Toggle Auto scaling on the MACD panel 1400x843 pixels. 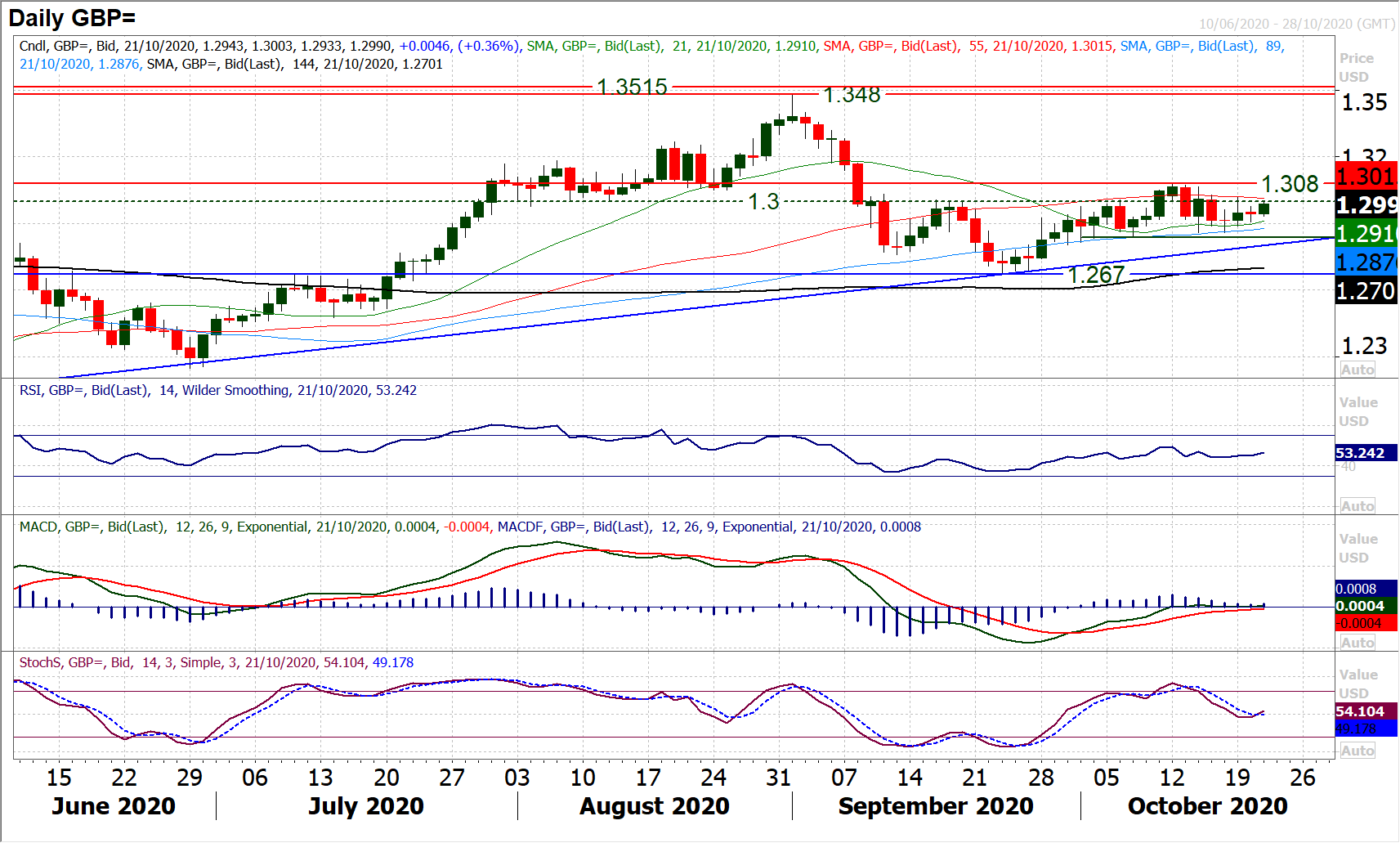pos(1357,643)
